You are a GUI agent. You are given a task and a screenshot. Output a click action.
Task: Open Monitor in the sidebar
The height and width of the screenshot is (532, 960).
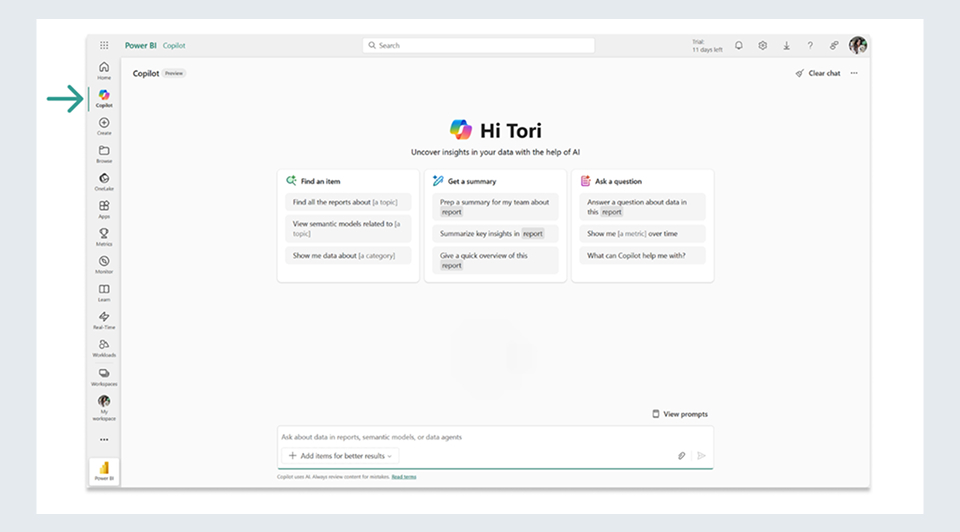104,264
